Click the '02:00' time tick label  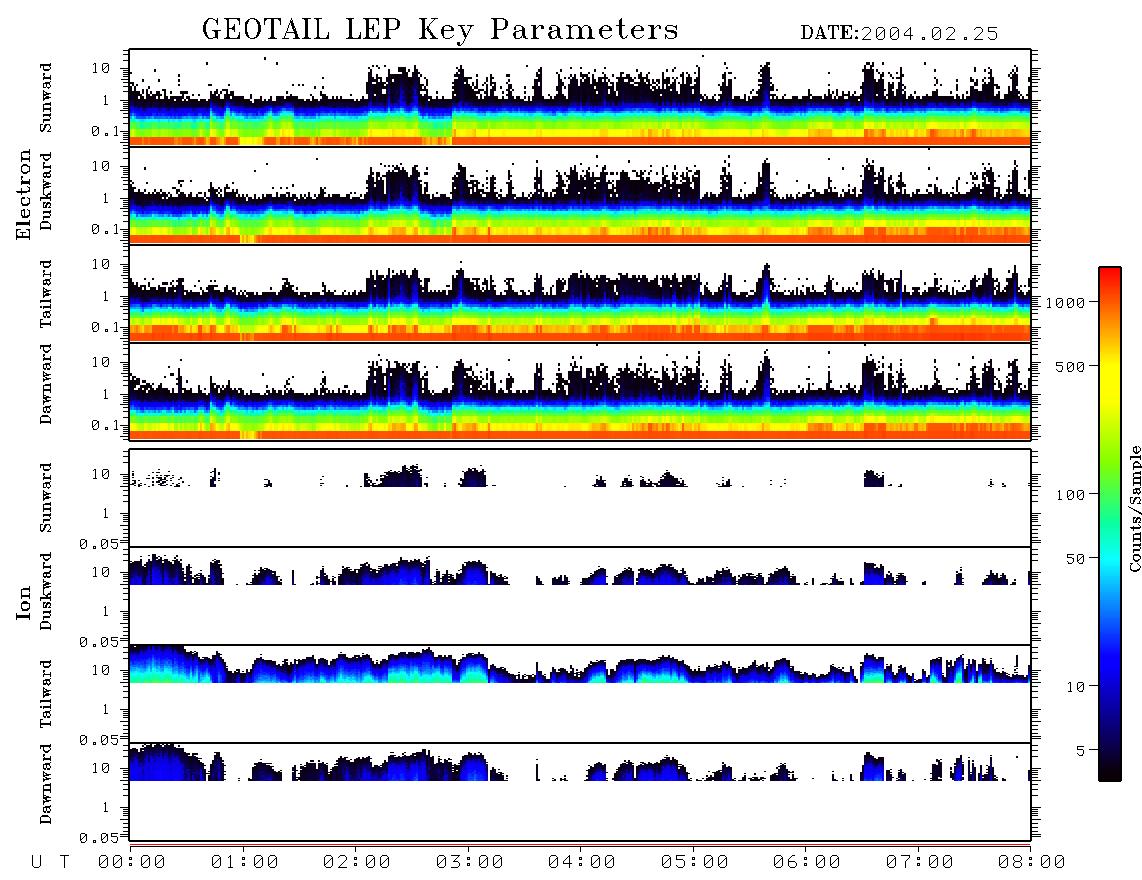coord(356,862)
